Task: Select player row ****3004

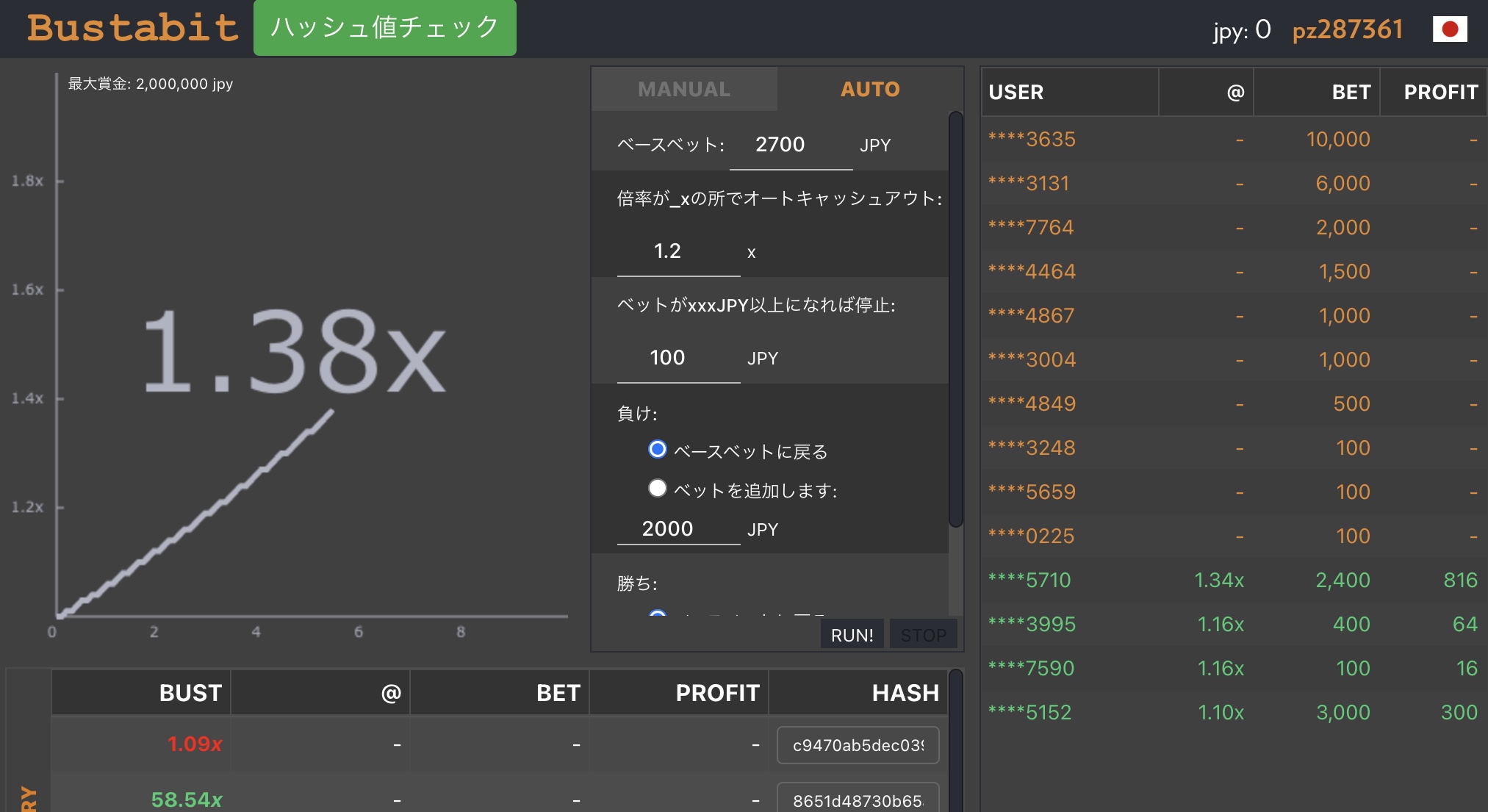Action: click(x=1234, y=359)
